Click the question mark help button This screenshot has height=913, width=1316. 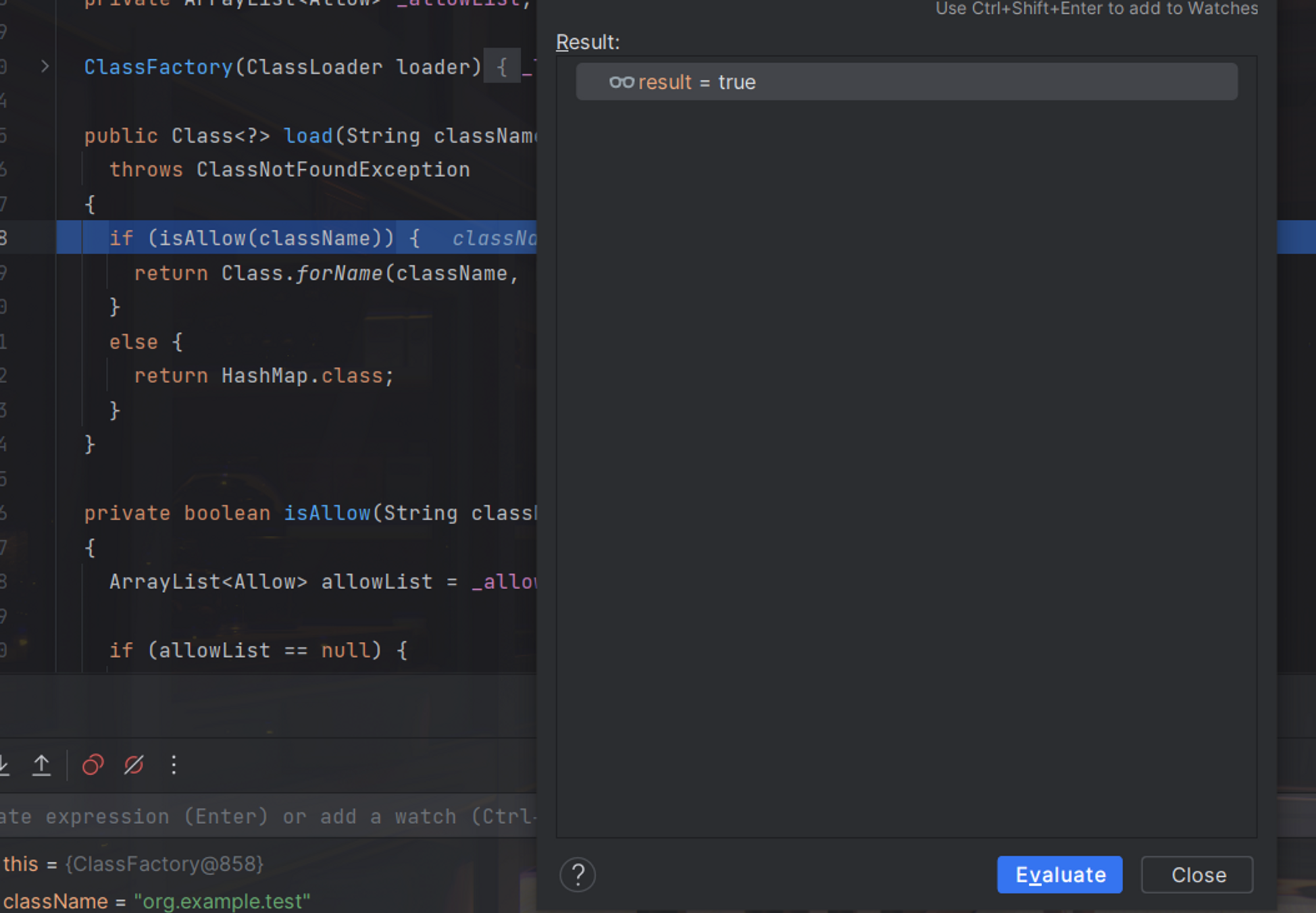[x=577, y=875]
